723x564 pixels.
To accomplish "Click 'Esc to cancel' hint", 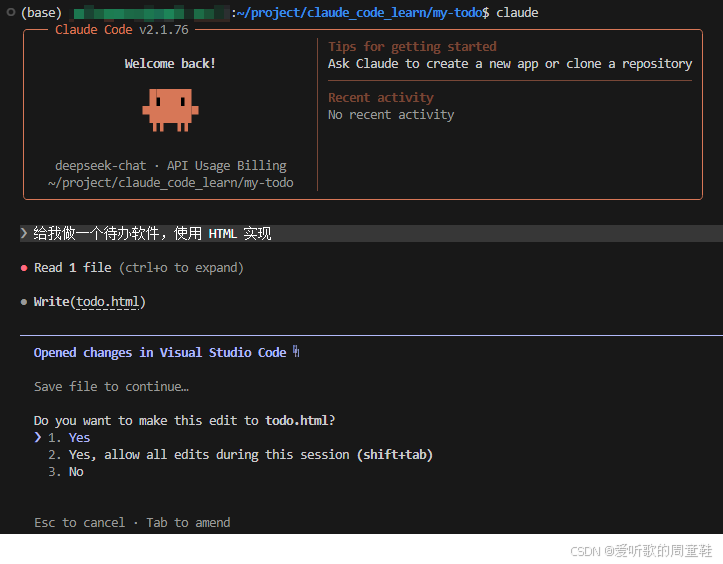I will coord(79,522).
